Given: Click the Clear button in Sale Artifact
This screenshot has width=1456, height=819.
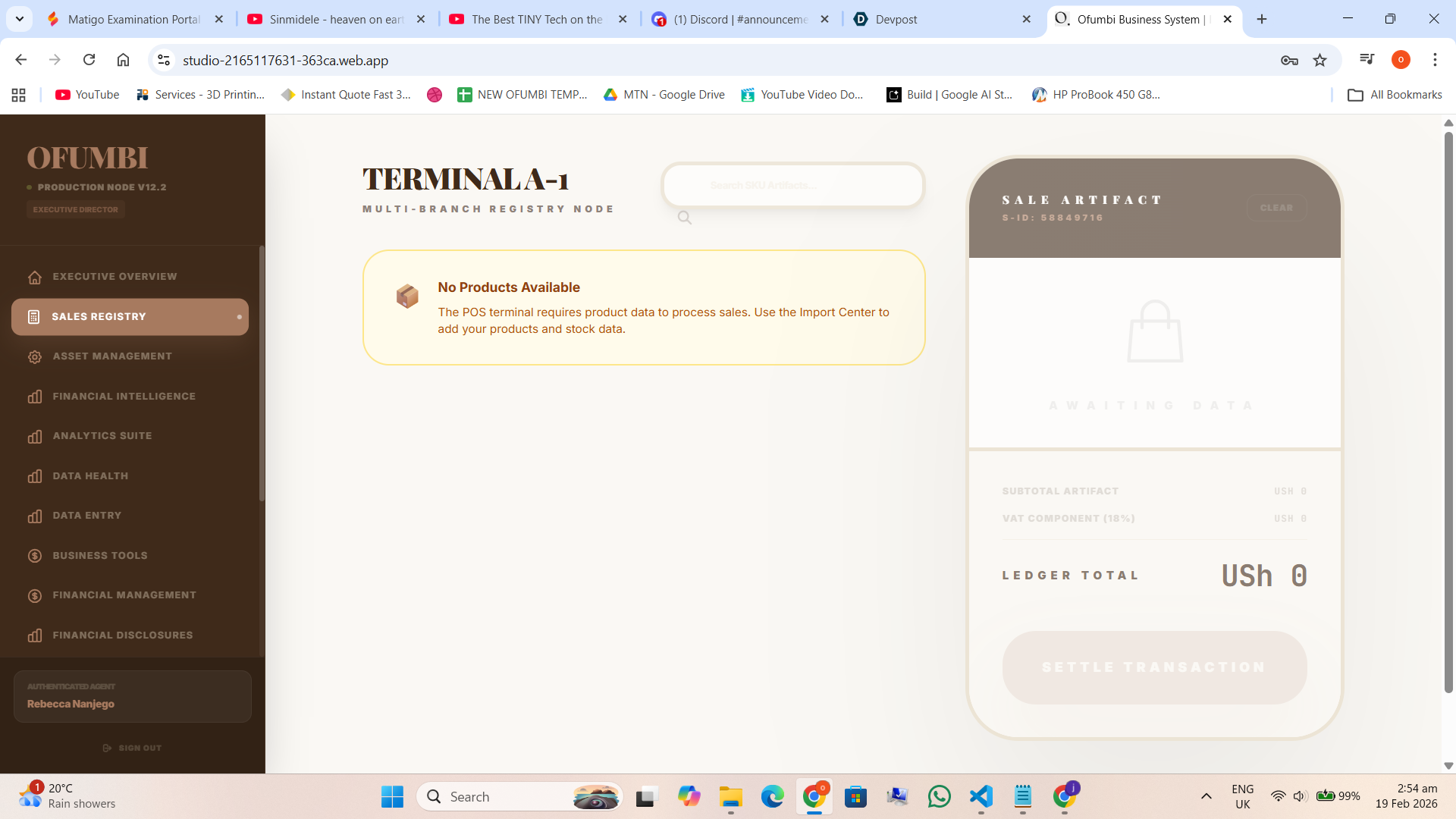Looking at the screenshot, I should [x=1276, y=208].
